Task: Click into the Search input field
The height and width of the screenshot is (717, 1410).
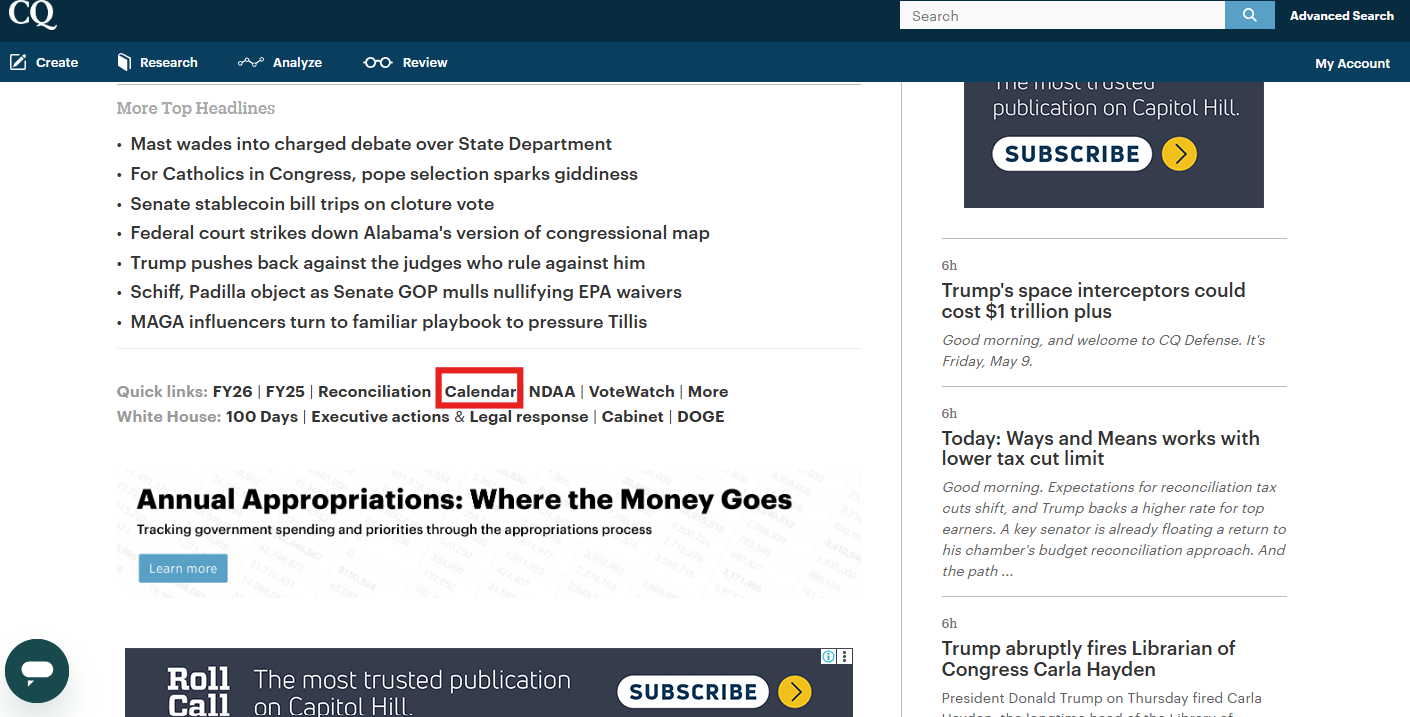Action: [x=1061, y=16]
